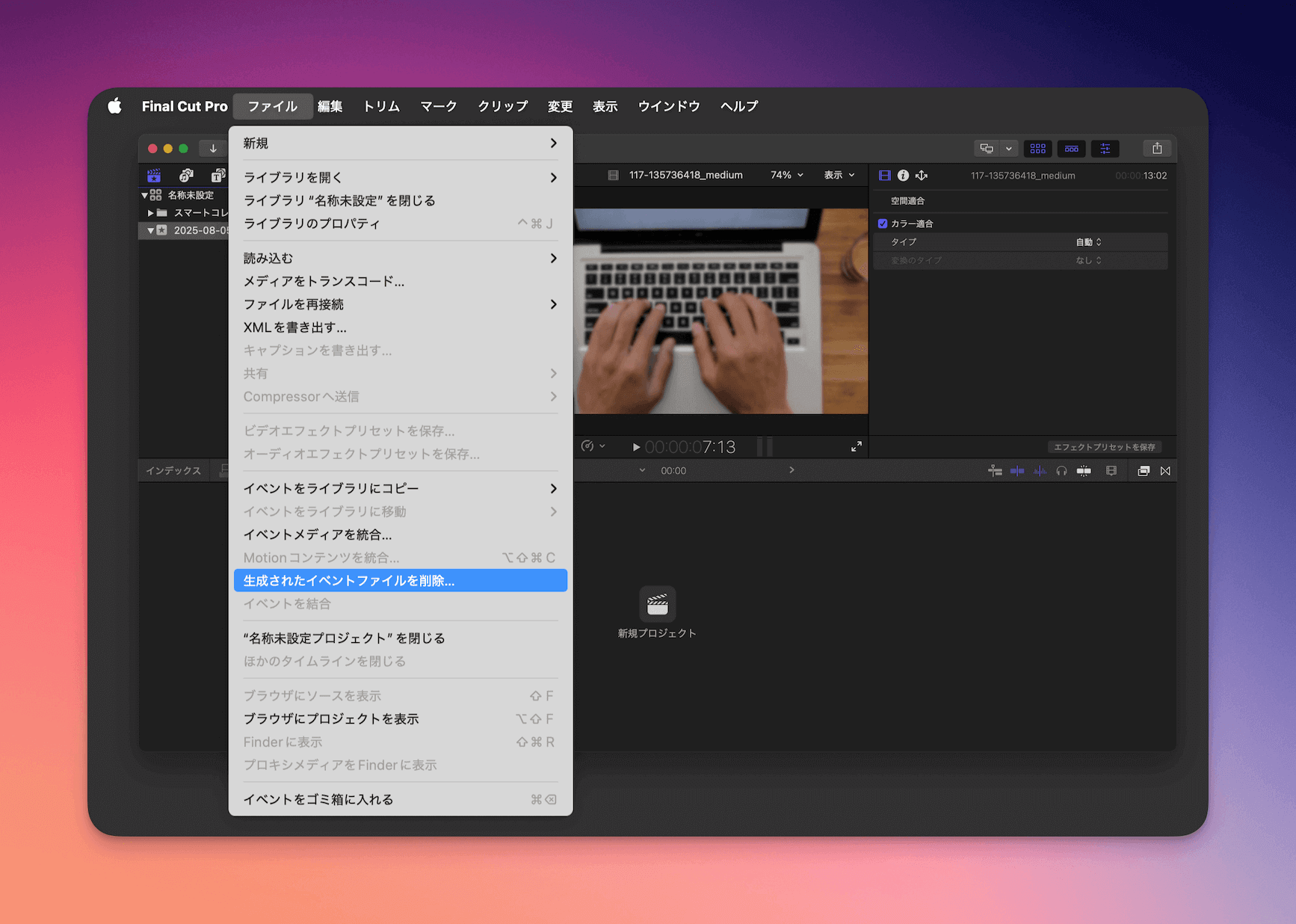The width and height of the screenshot is (1296, 924).
Task: Open the Photos and Audio sidebar
Action: [x=186, y=176]
